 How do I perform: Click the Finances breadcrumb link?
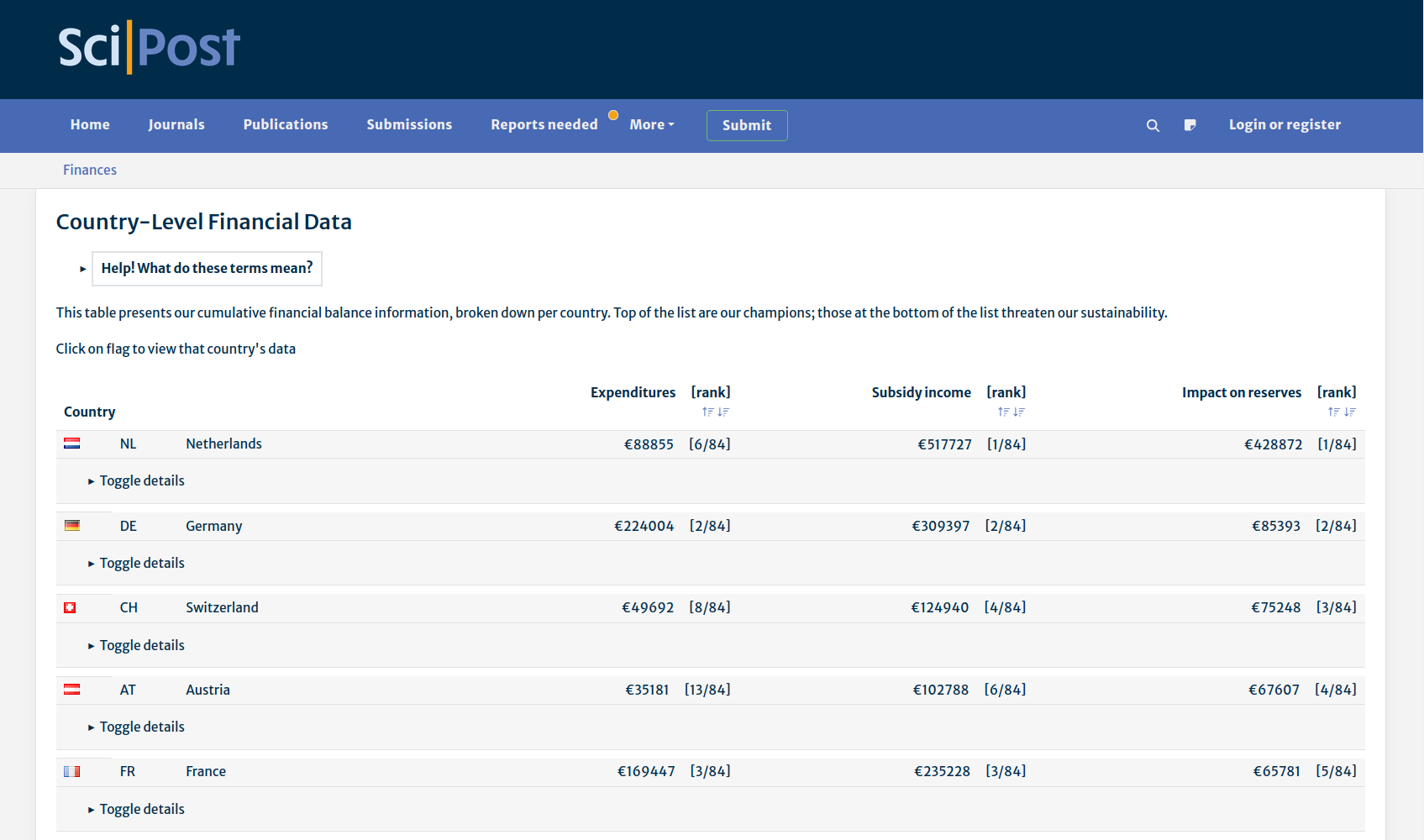pos(90,171)
